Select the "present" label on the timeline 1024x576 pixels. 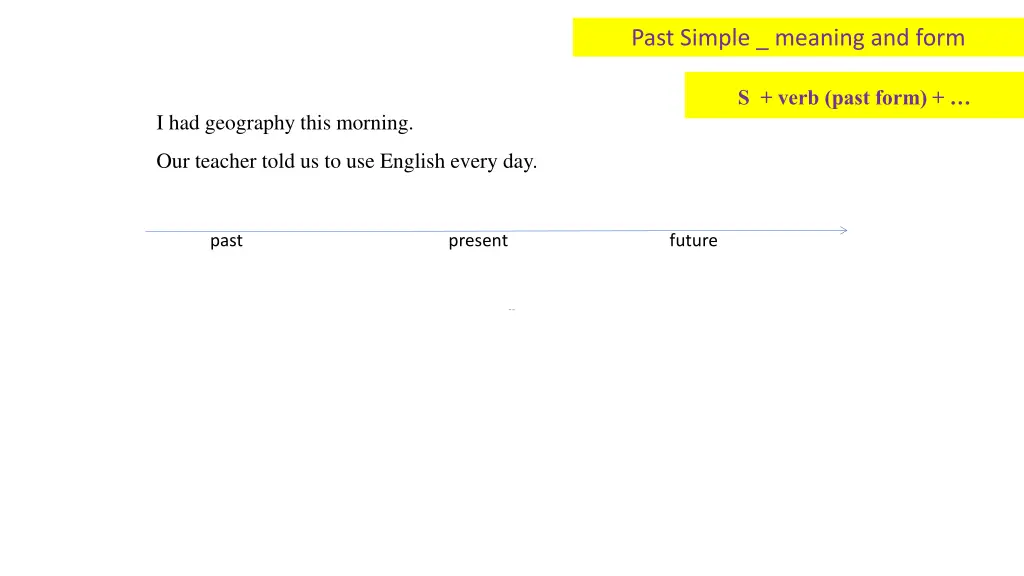(478, 241)
